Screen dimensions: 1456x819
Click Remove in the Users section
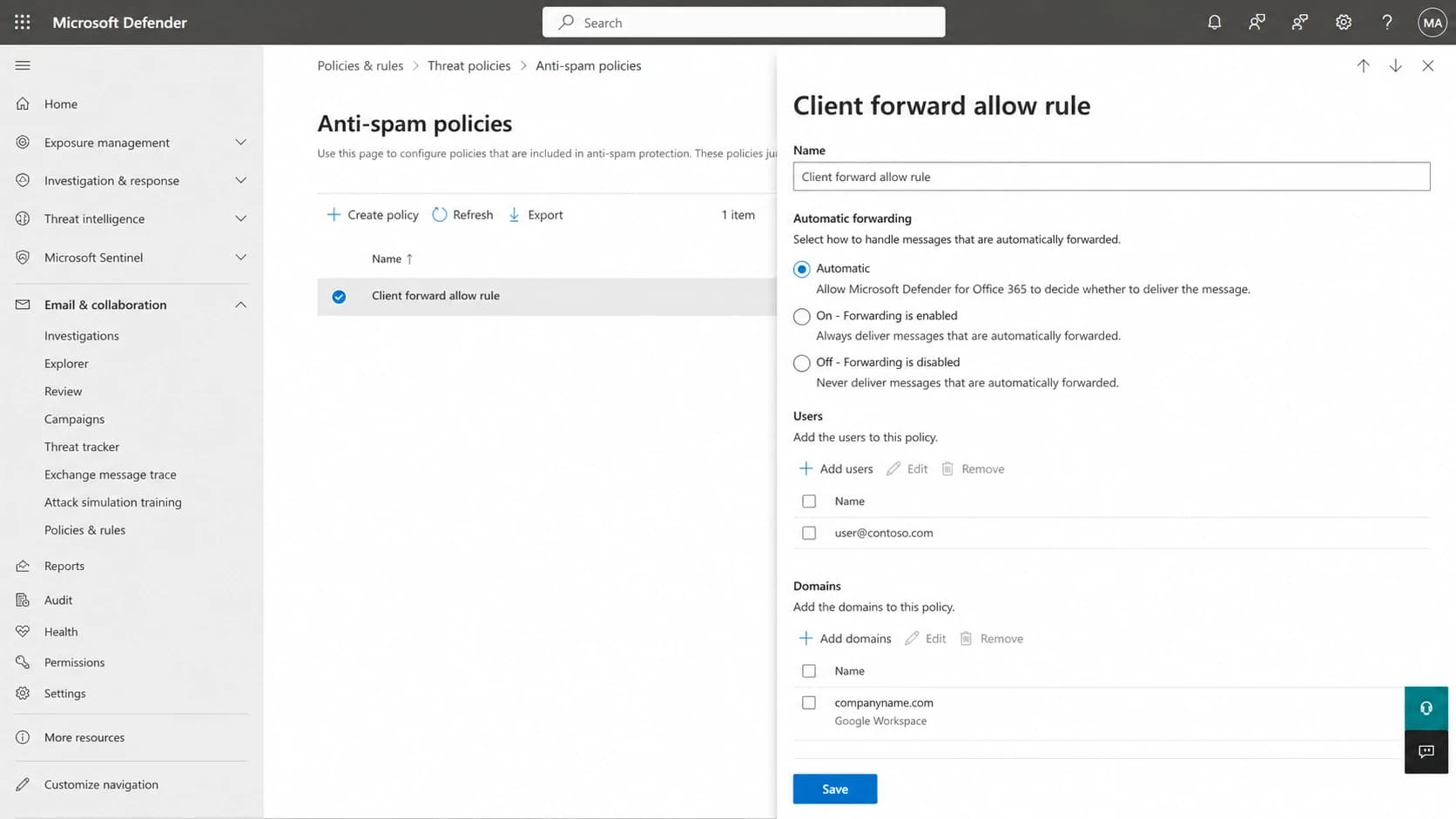click(x=974, y=469)
